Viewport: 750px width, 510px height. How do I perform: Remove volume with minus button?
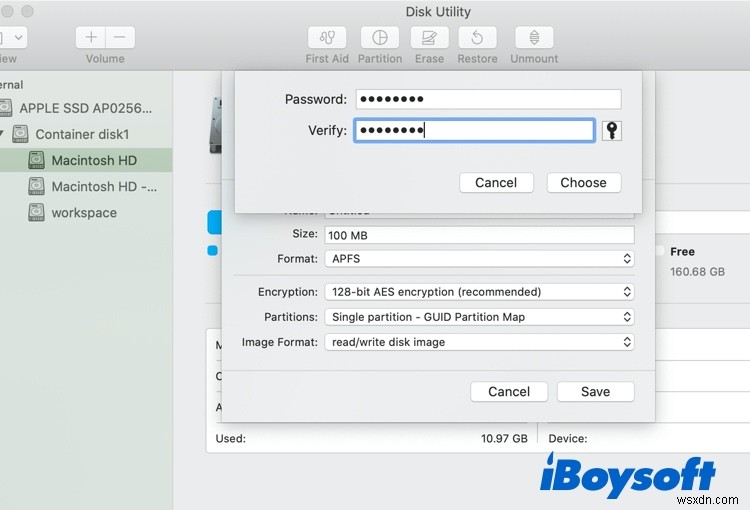(120, 37)
